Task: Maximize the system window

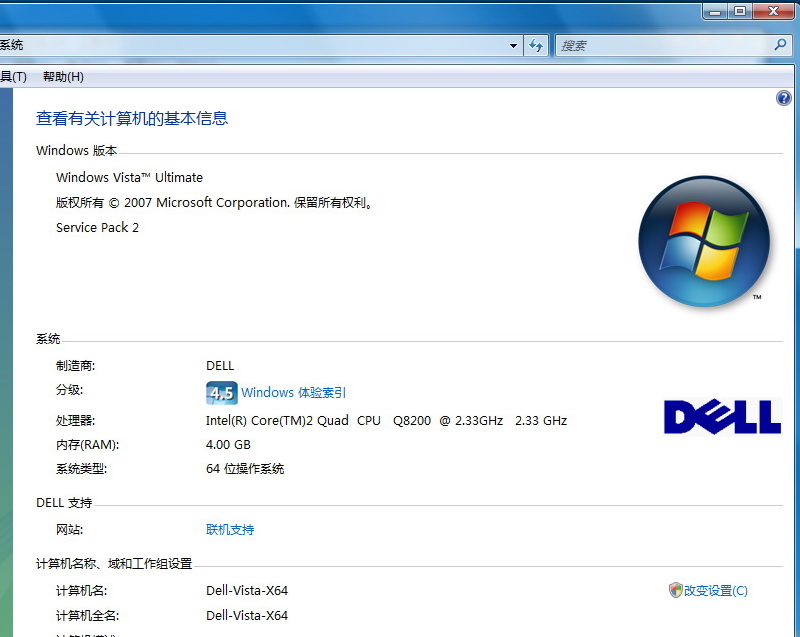Action: [x=739, y=11]
